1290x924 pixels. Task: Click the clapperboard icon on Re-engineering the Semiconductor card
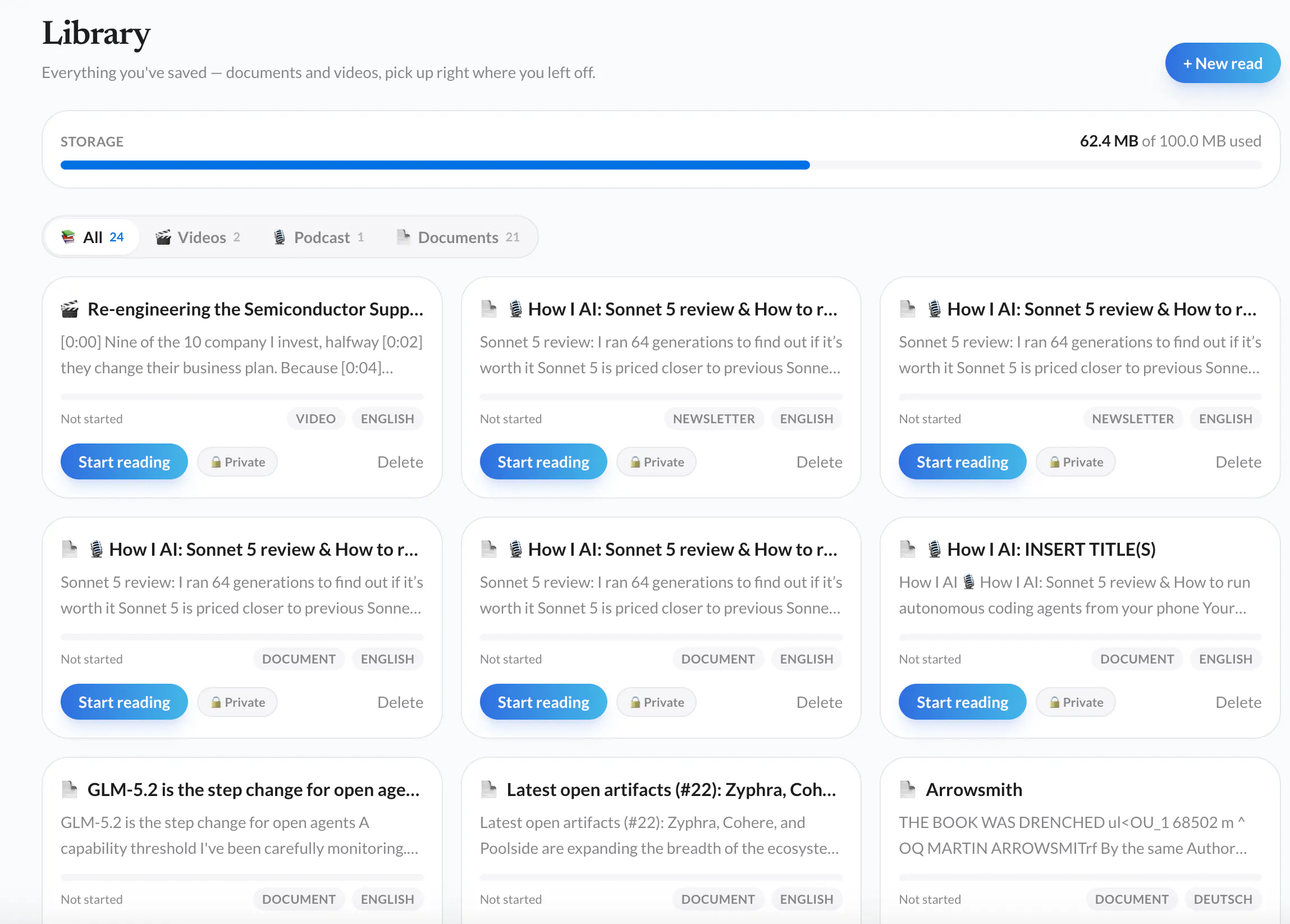click(70, 309)
